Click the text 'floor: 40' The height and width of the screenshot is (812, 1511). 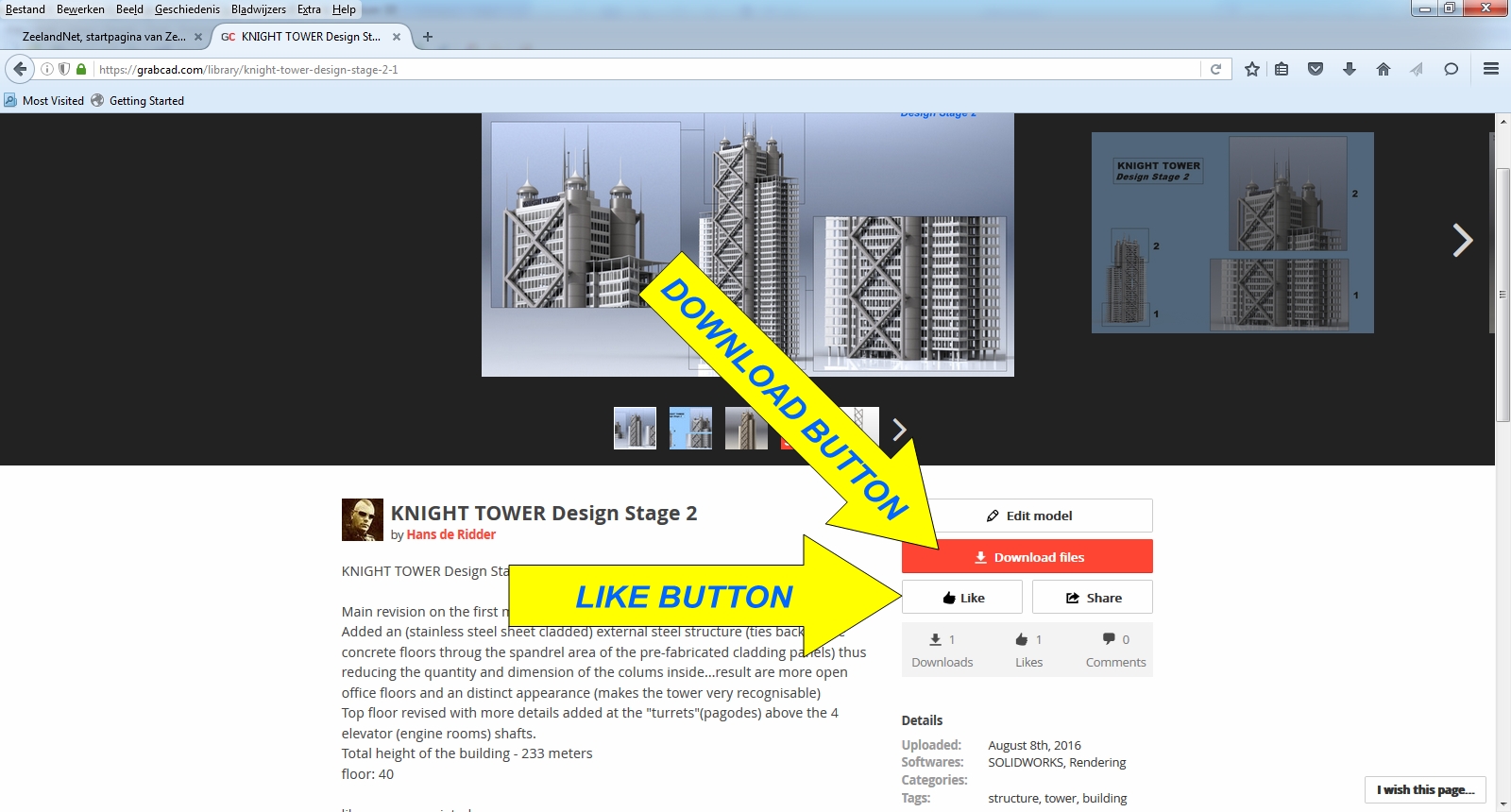(x=367, y=774)
